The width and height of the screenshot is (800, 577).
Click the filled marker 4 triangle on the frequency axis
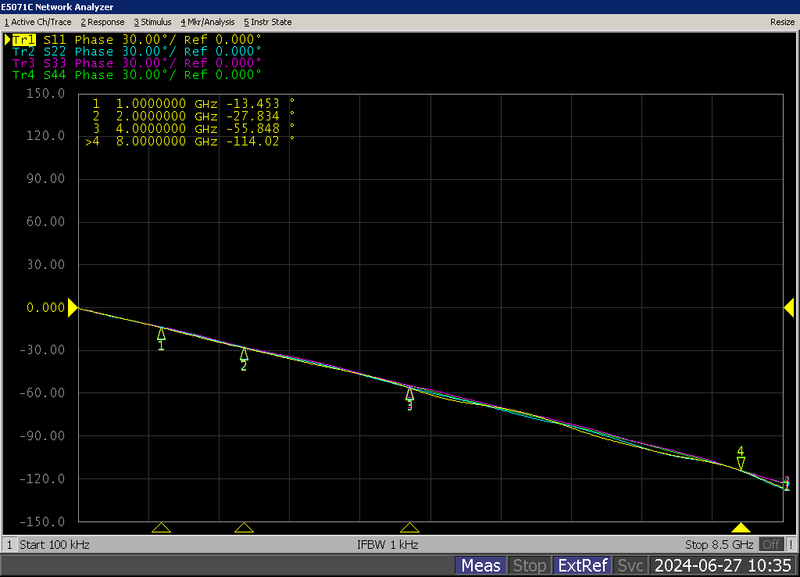(x=741, y=527)
